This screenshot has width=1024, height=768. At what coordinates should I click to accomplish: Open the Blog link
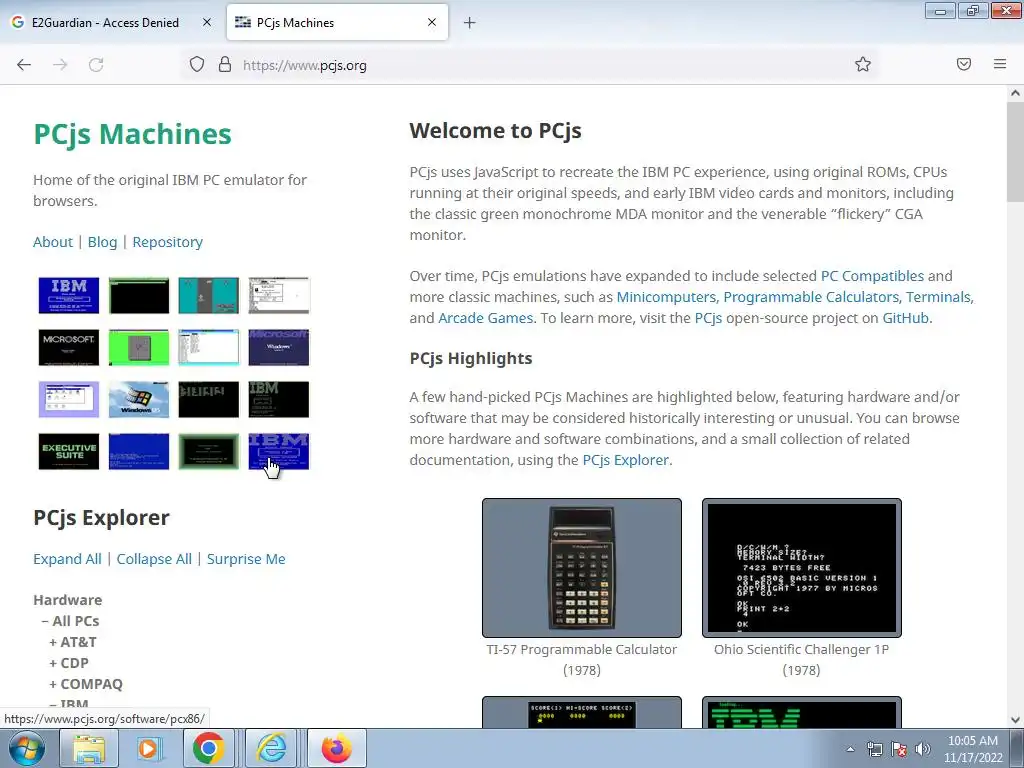103,242
